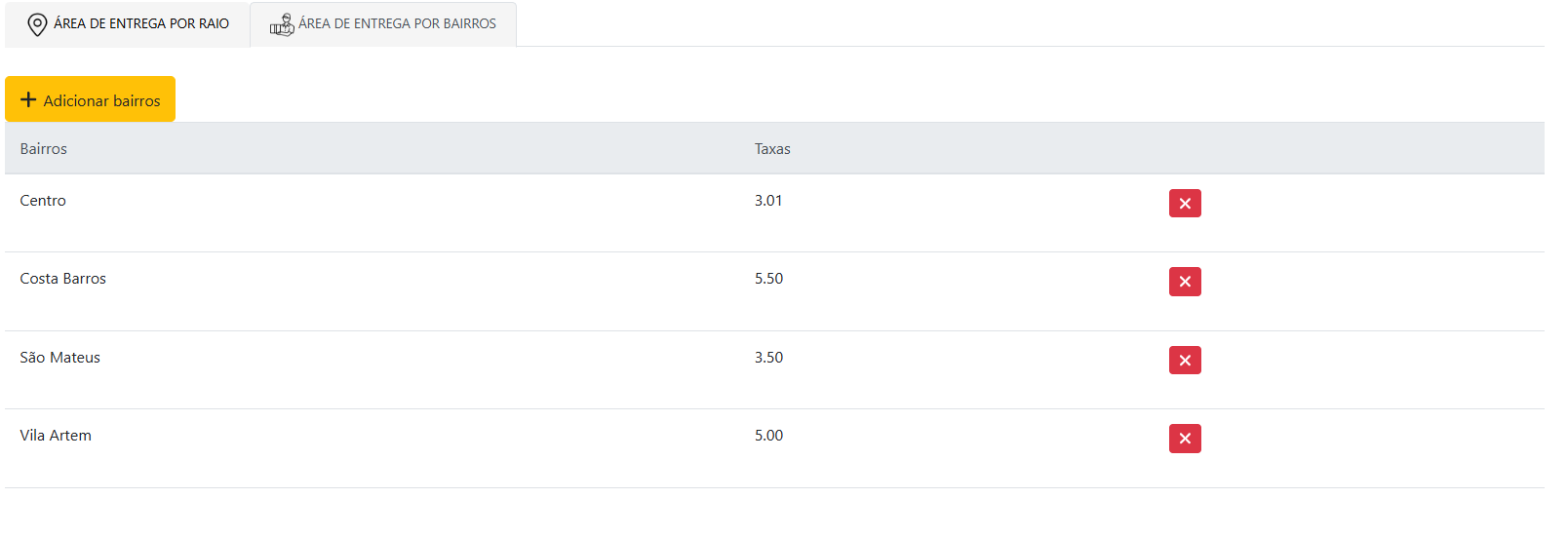This screenshot has height=537, width=1568.
Task: Click the location pin icon in the radius tab
Action: [37, 24]
